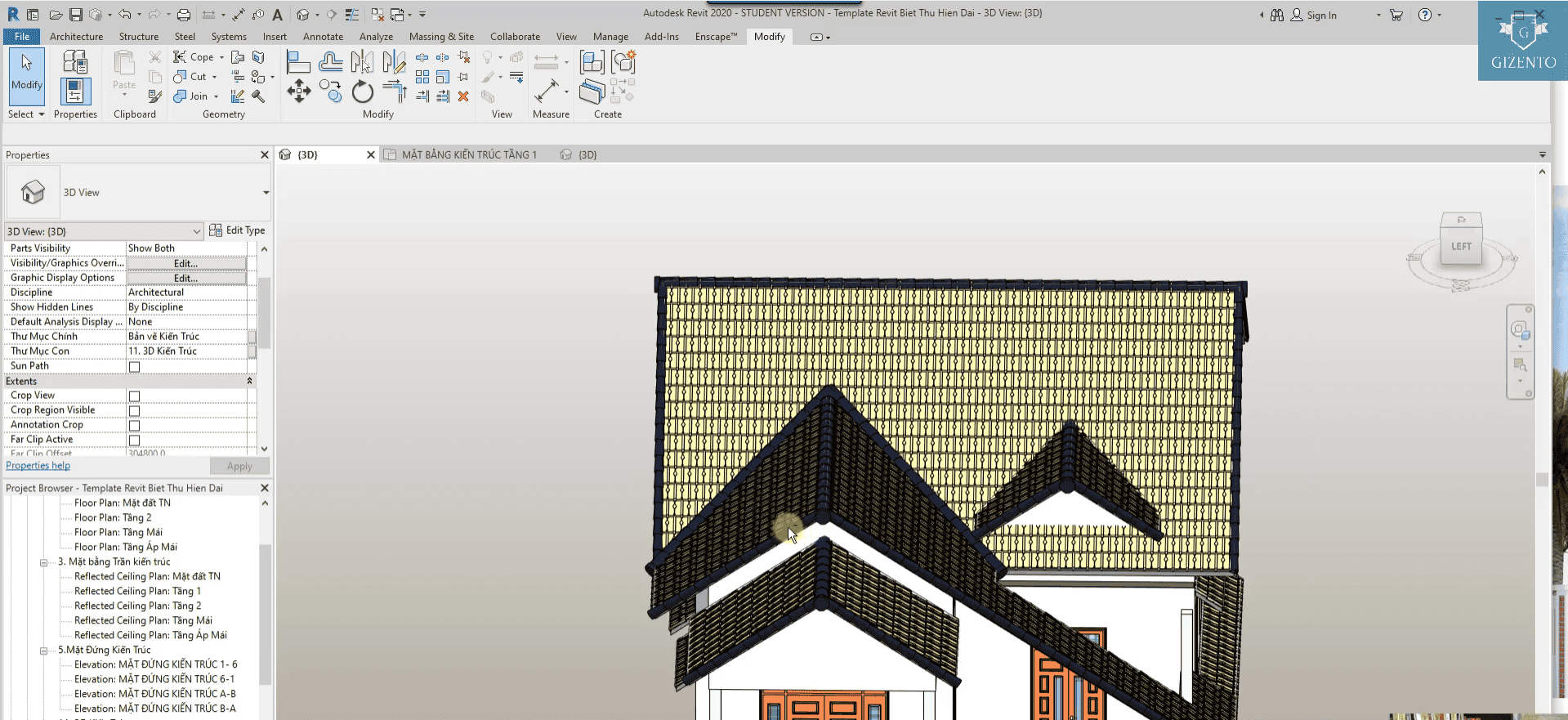Open the Cope dropdown arrow
1568x720 pixels.
pos(221,57)
